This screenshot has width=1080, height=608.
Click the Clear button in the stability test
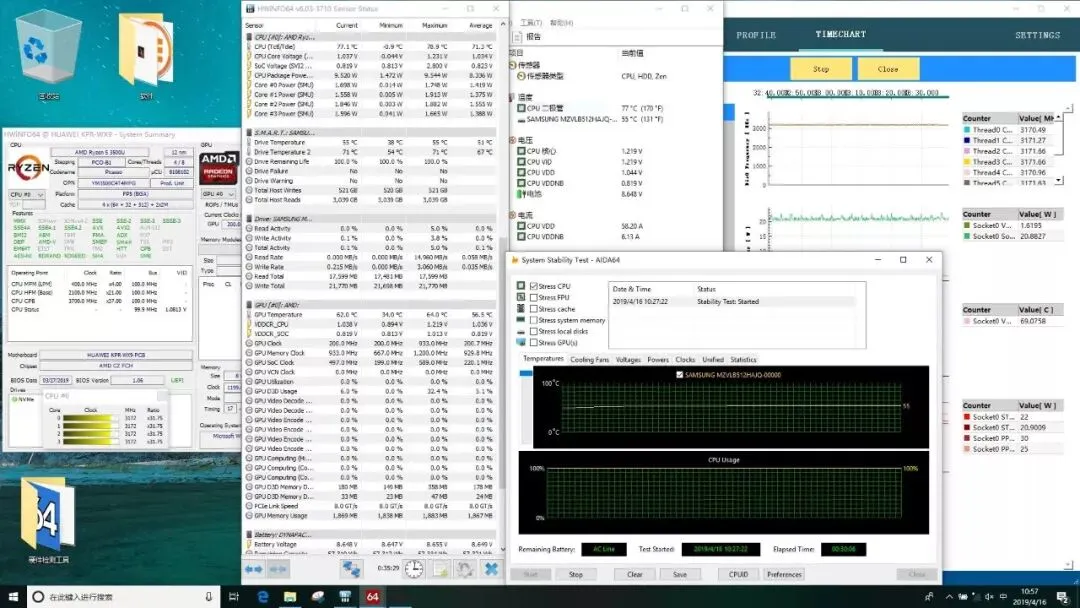pyautogui.click(x=634, y=574)
